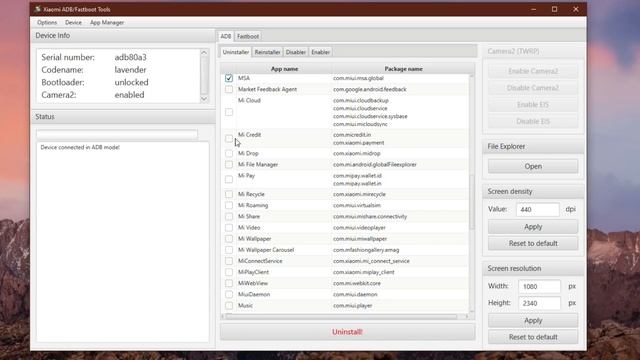The height and width of the screenshot is (360, 640).
Task: Check the Music app checkbox
Action: click(229, 305)
